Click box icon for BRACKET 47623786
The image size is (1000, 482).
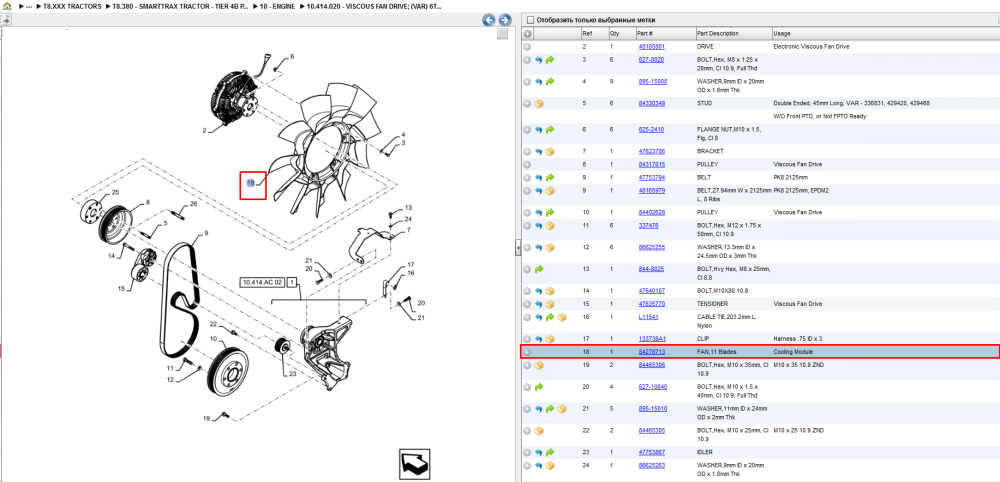(x=550, y=152)
